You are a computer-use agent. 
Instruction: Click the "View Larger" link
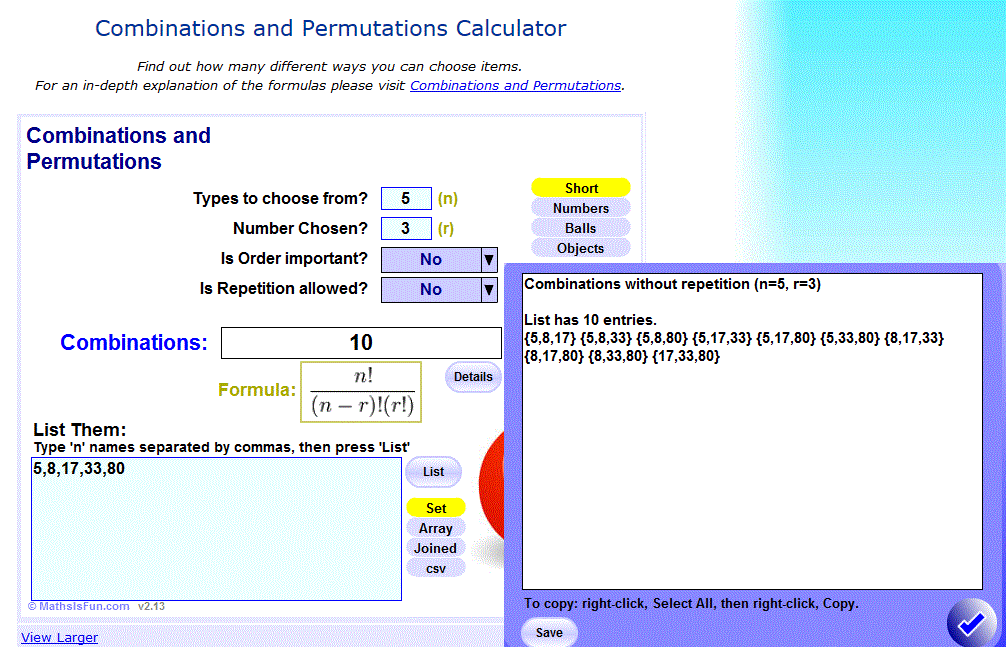(x=59, y=637)
